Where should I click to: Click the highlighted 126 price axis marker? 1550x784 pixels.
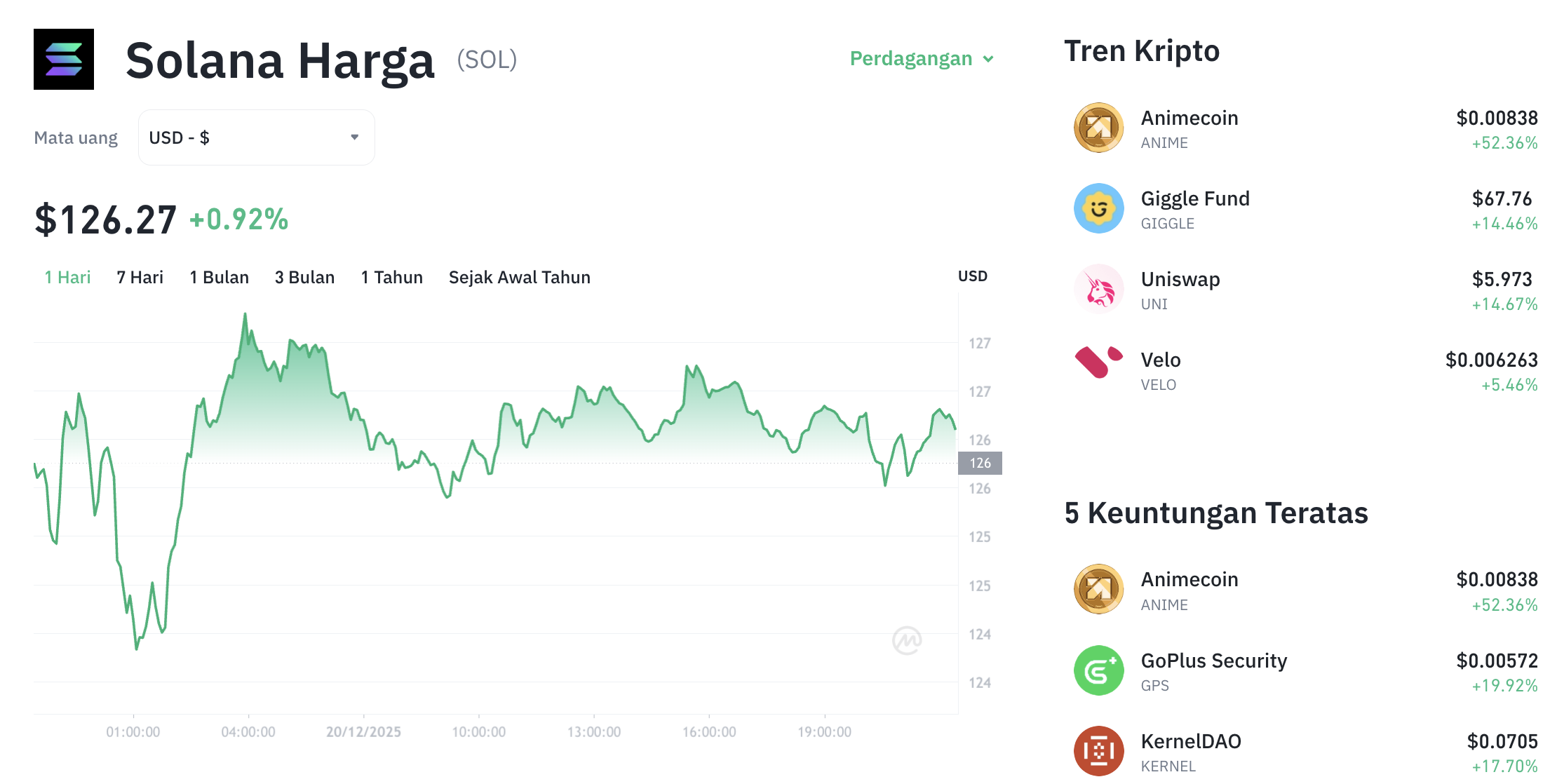(x=980, y=463)
